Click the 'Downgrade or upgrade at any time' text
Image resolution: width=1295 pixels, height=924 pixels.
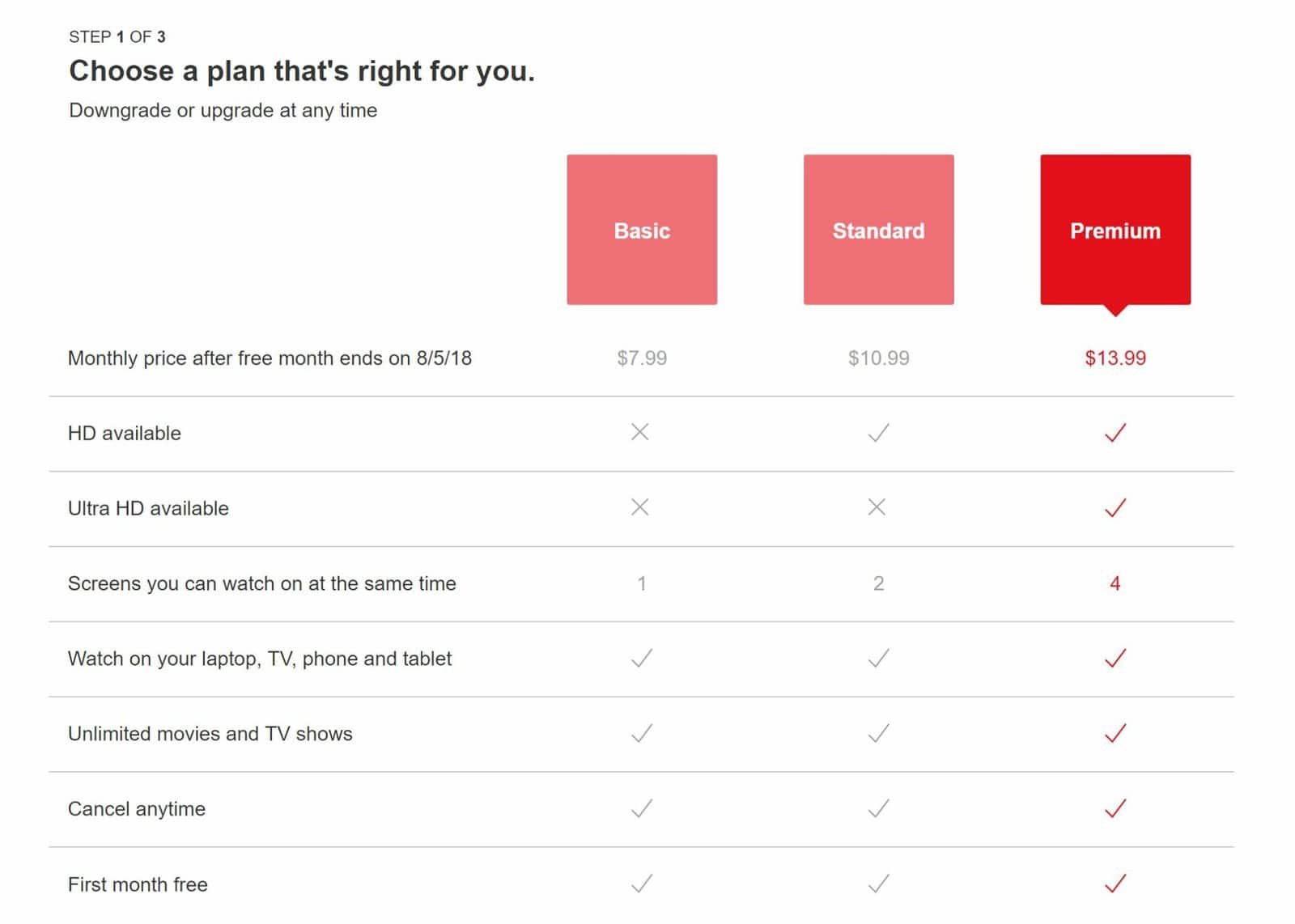pos(223,110)
